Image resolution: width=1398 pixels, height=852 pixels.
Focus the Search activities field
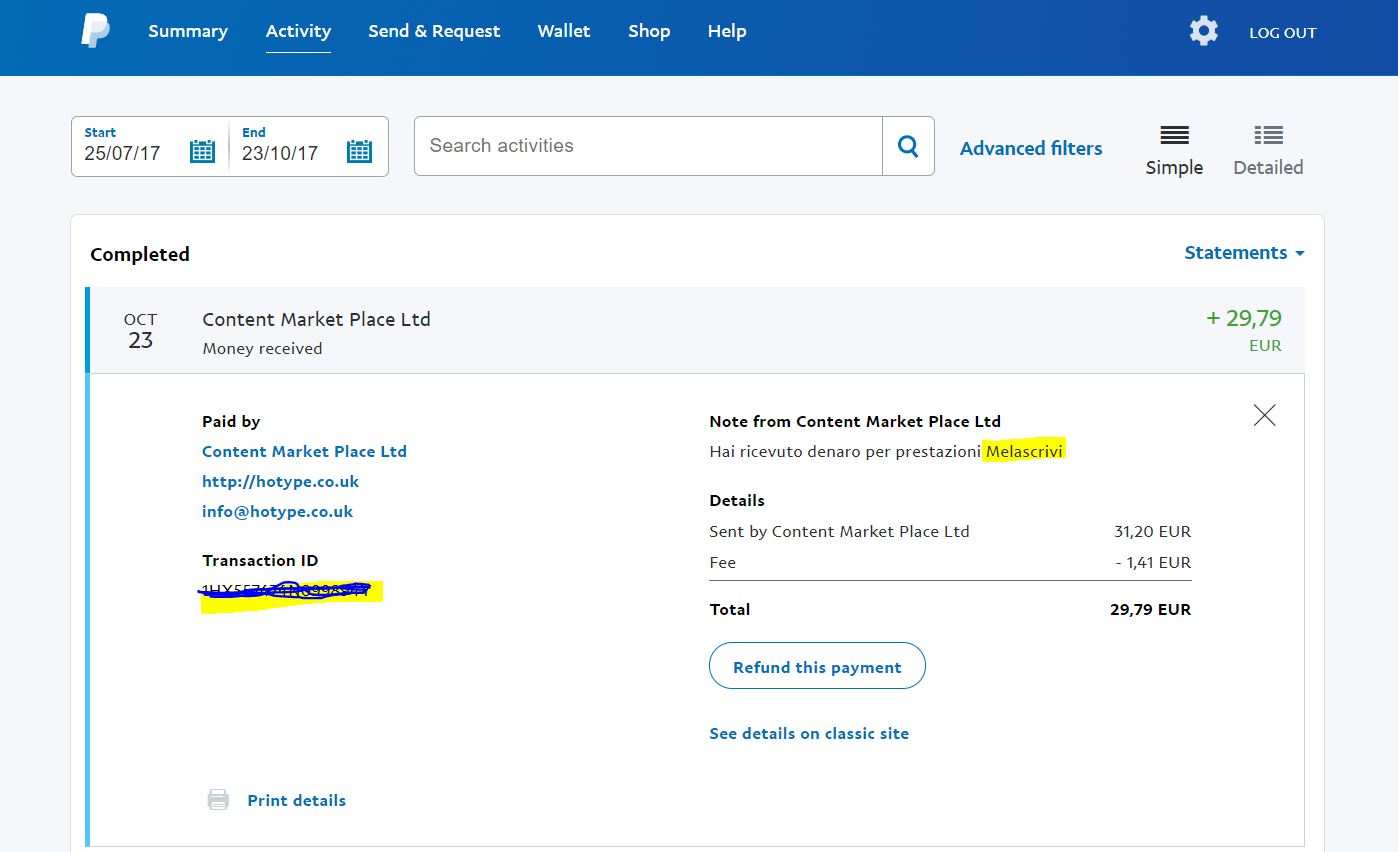tap(648, 146)
